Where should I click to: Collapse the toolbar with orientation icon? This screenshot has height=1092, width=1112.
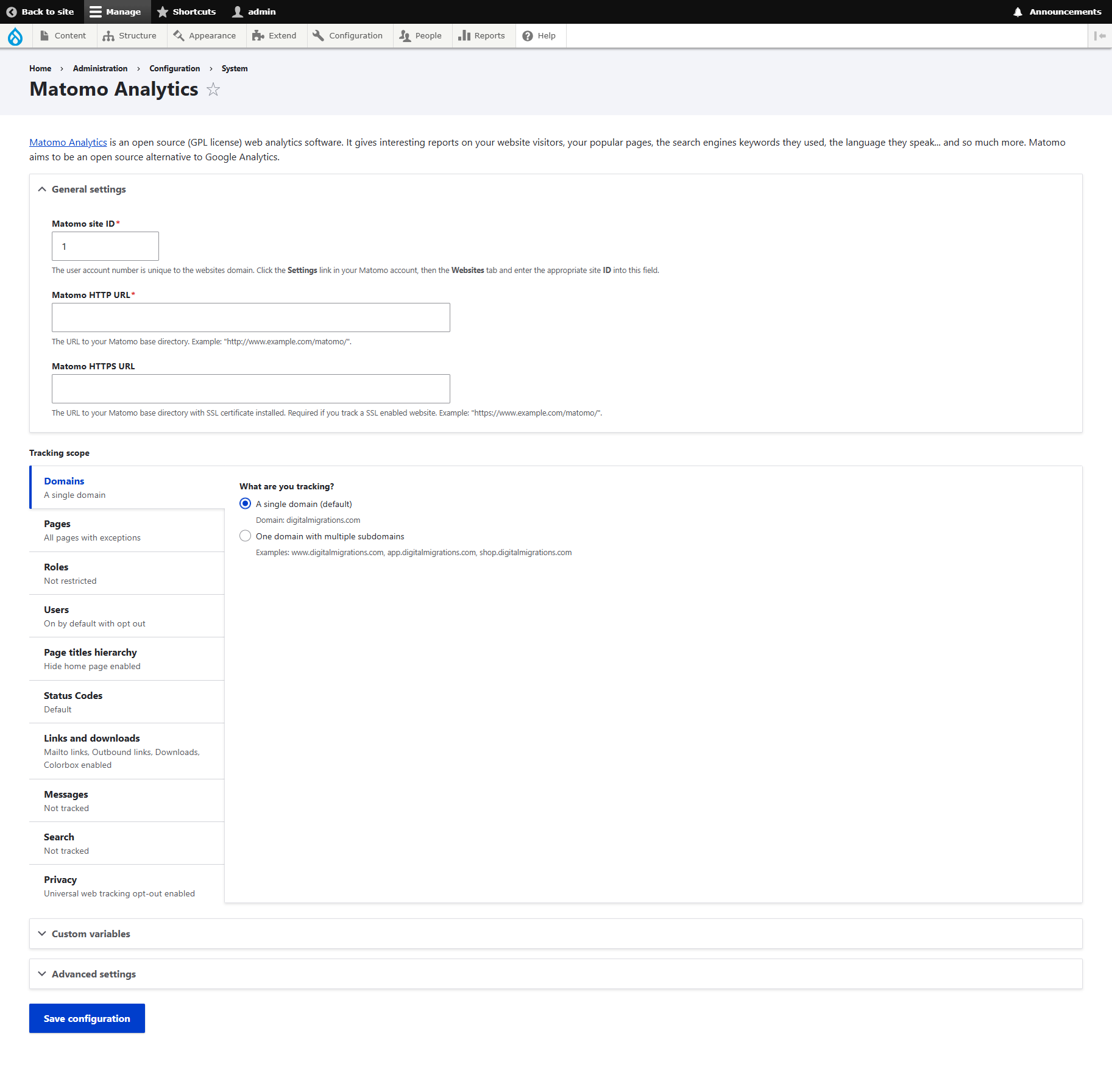pyautogui.click(x=1100, y=36)
